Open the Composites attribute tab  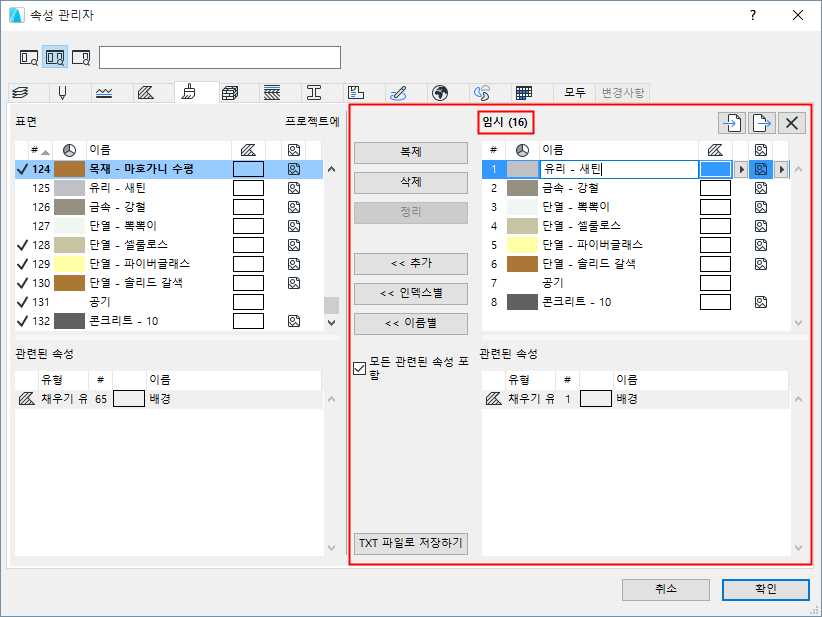click(272, 93)
